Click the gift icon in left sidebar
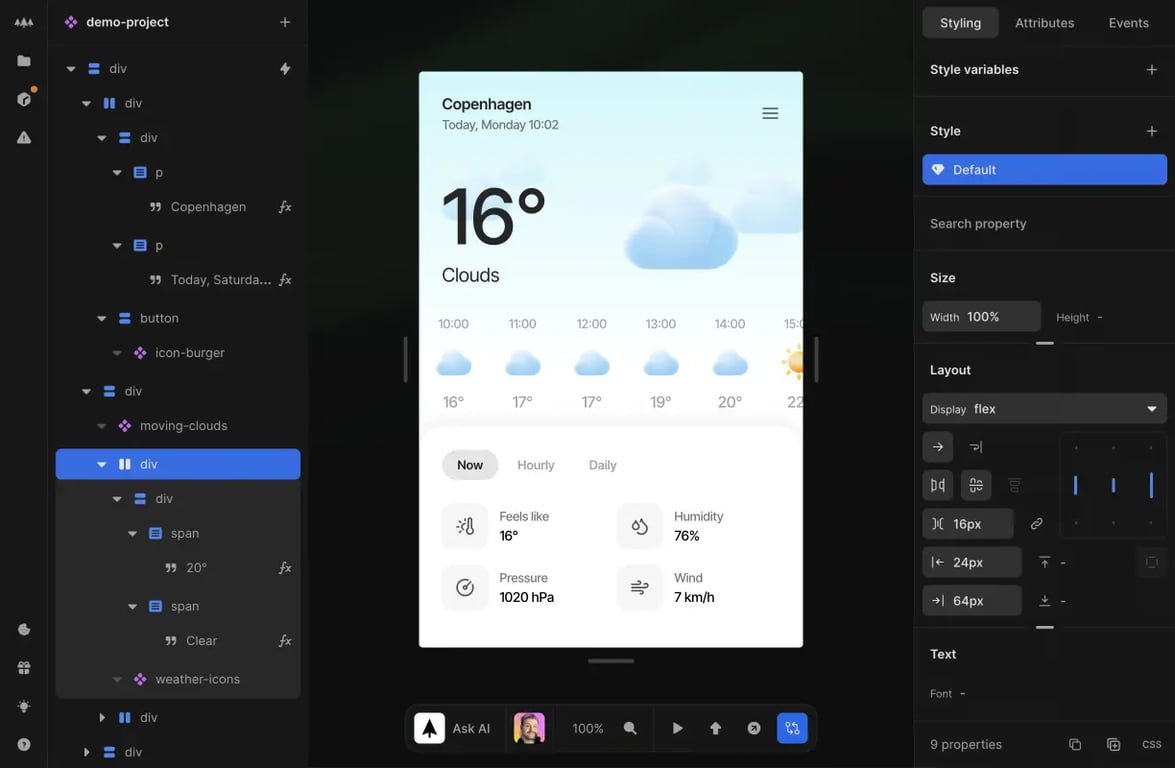 pos(24,668)
